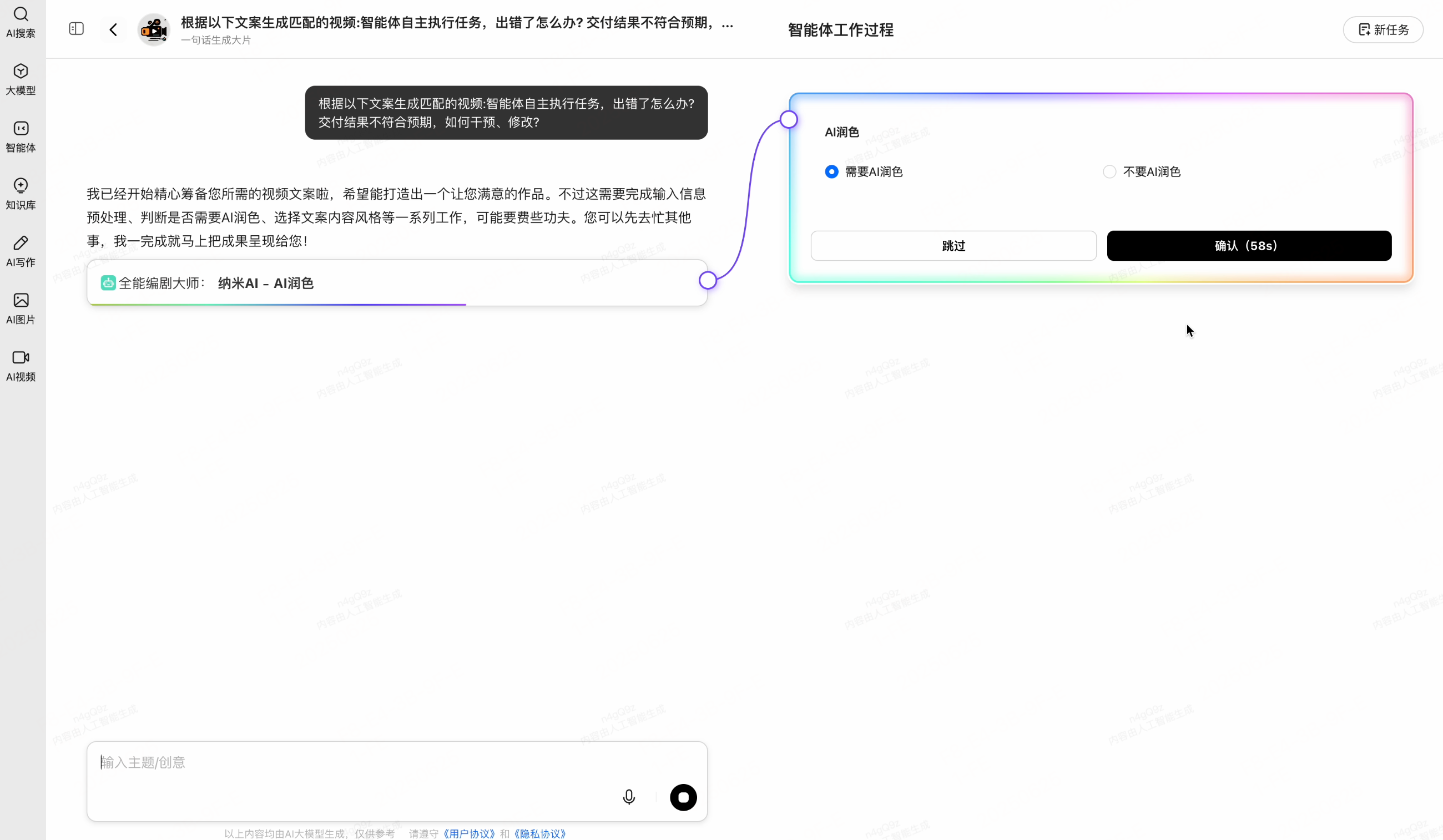Confirm with the 确认（58s）button
This screenshot has width=1443, height=840.
coord(1248,246)
